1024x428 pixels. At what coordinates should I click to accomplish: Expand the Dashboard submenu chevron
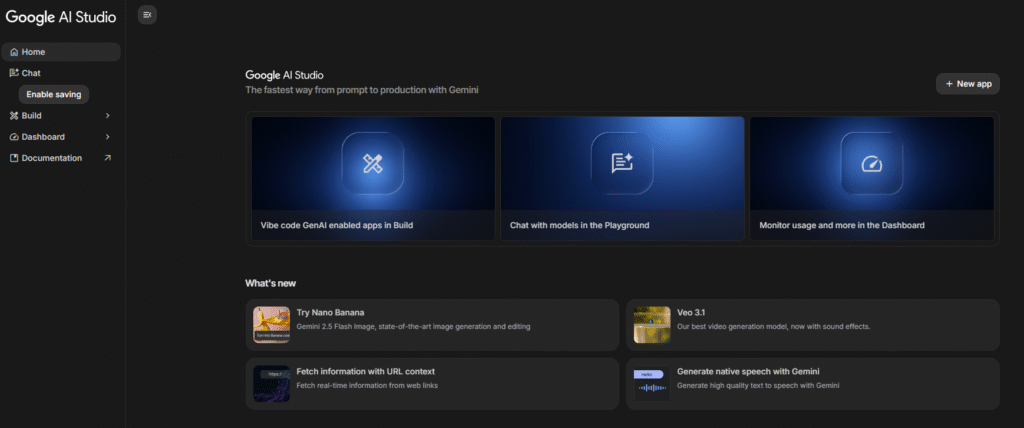point(107,137)
